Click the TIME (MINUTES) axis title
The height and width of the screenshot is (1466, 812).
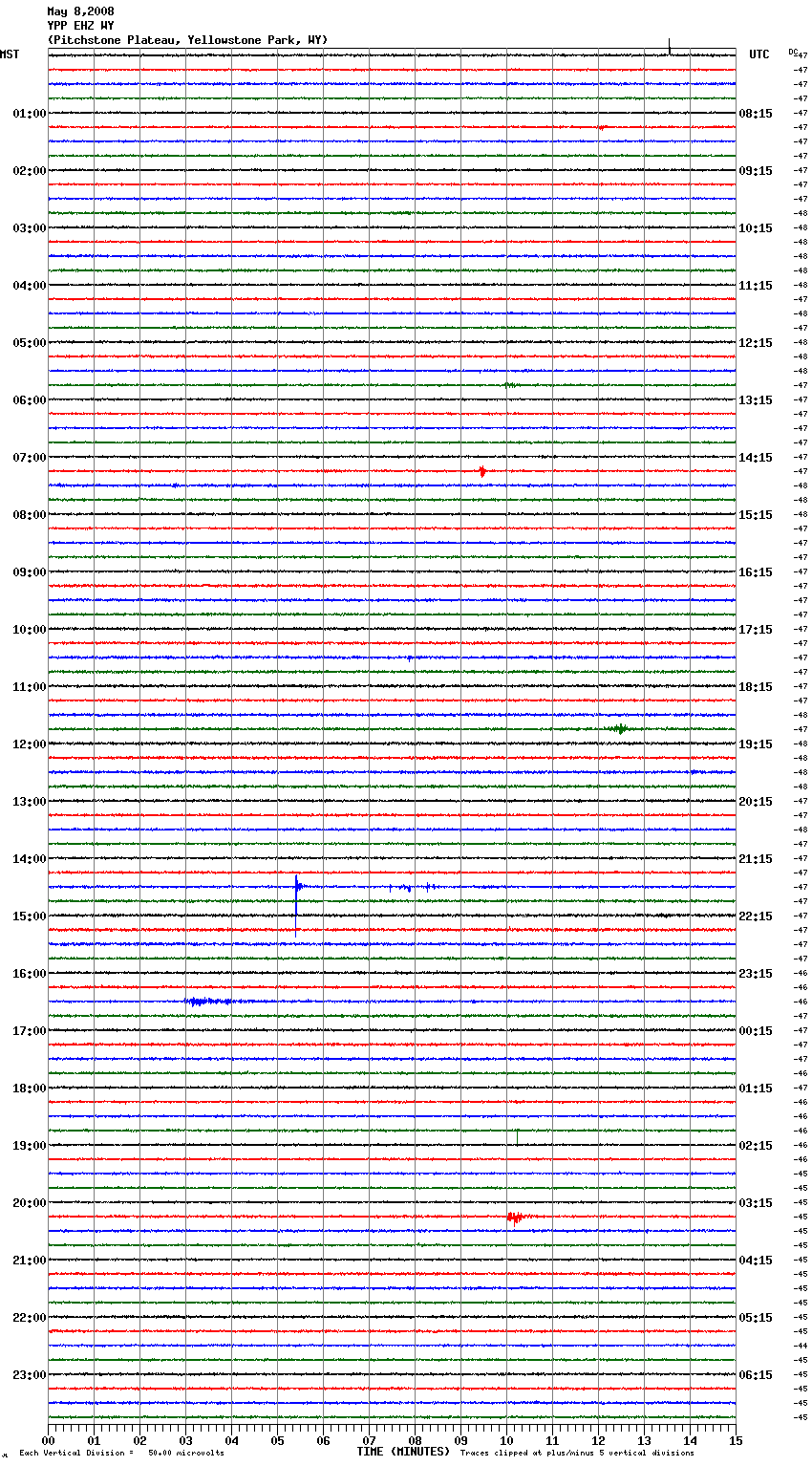pyautogui.click(x=403, y=1452)
